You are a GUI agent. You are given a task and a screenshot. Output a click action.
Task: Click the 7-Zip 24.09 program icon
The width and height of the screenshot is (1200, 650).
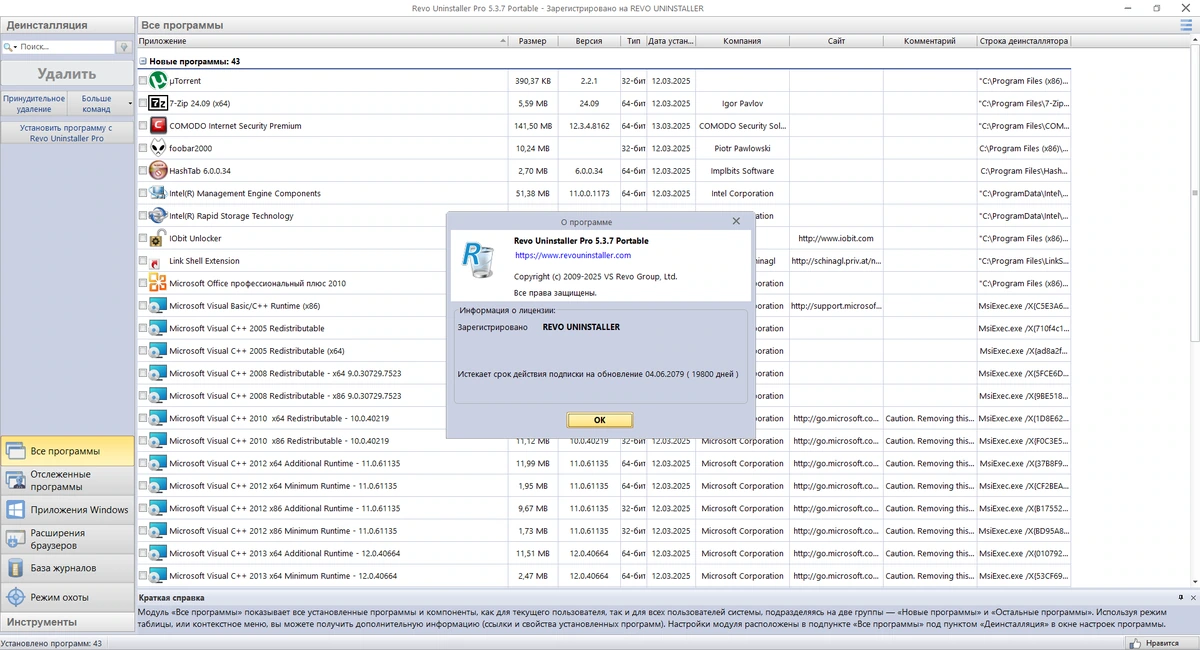pos(158,103)
